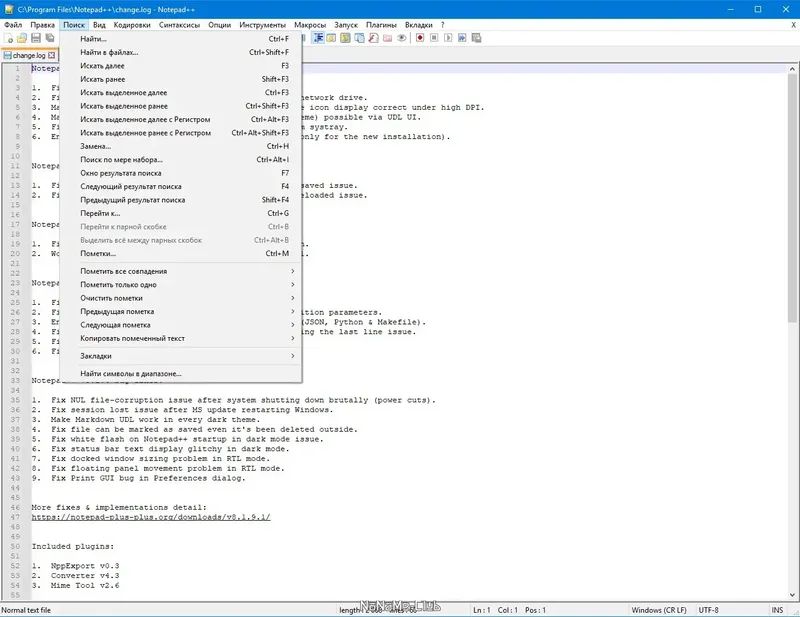Screen dimensions: 800x617
Task: Click the save recorded macro icon
Action: (x=477, y=38)
